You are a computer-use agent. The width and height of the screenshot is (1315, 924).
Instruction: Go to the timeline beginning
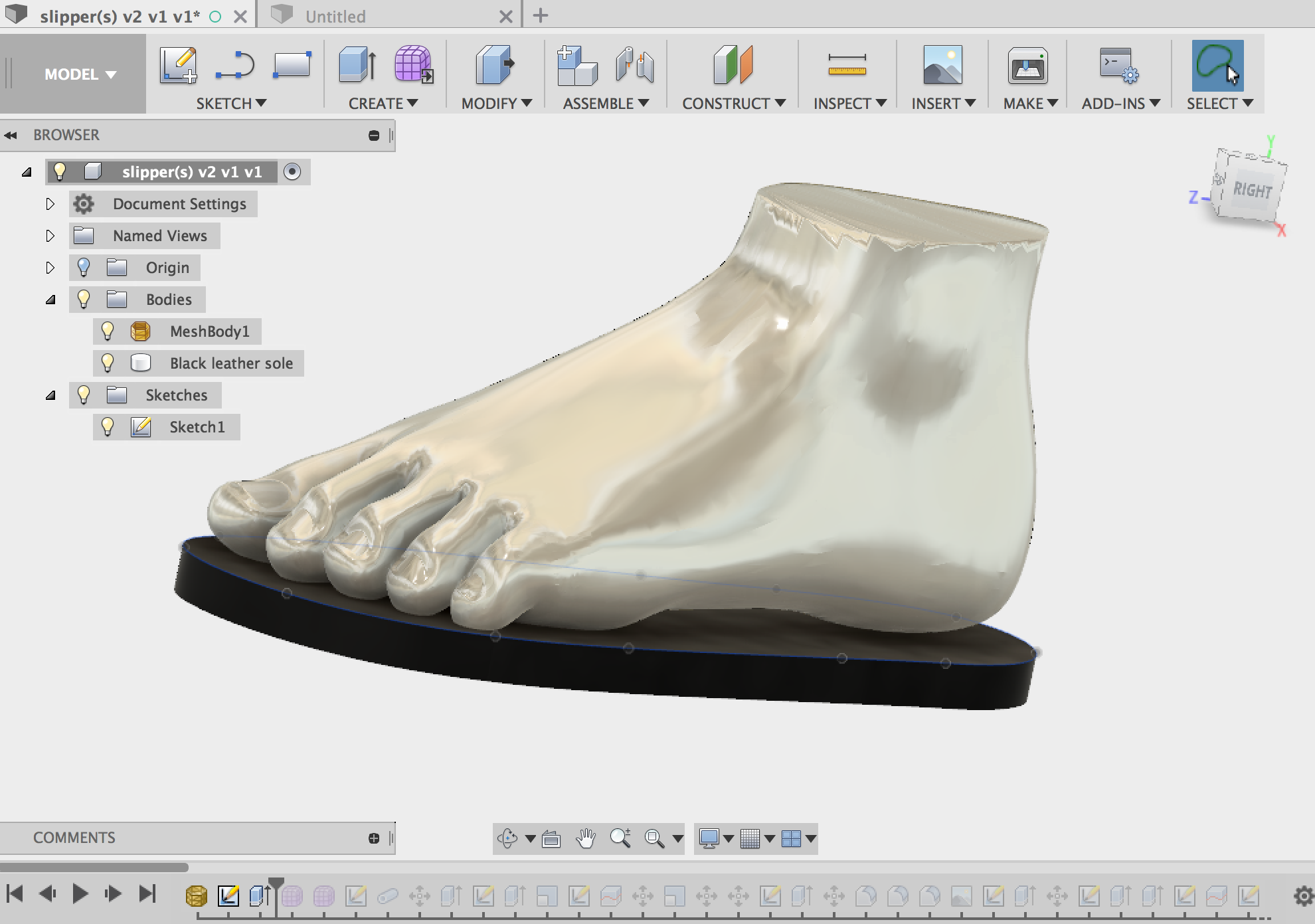(15, 894)
